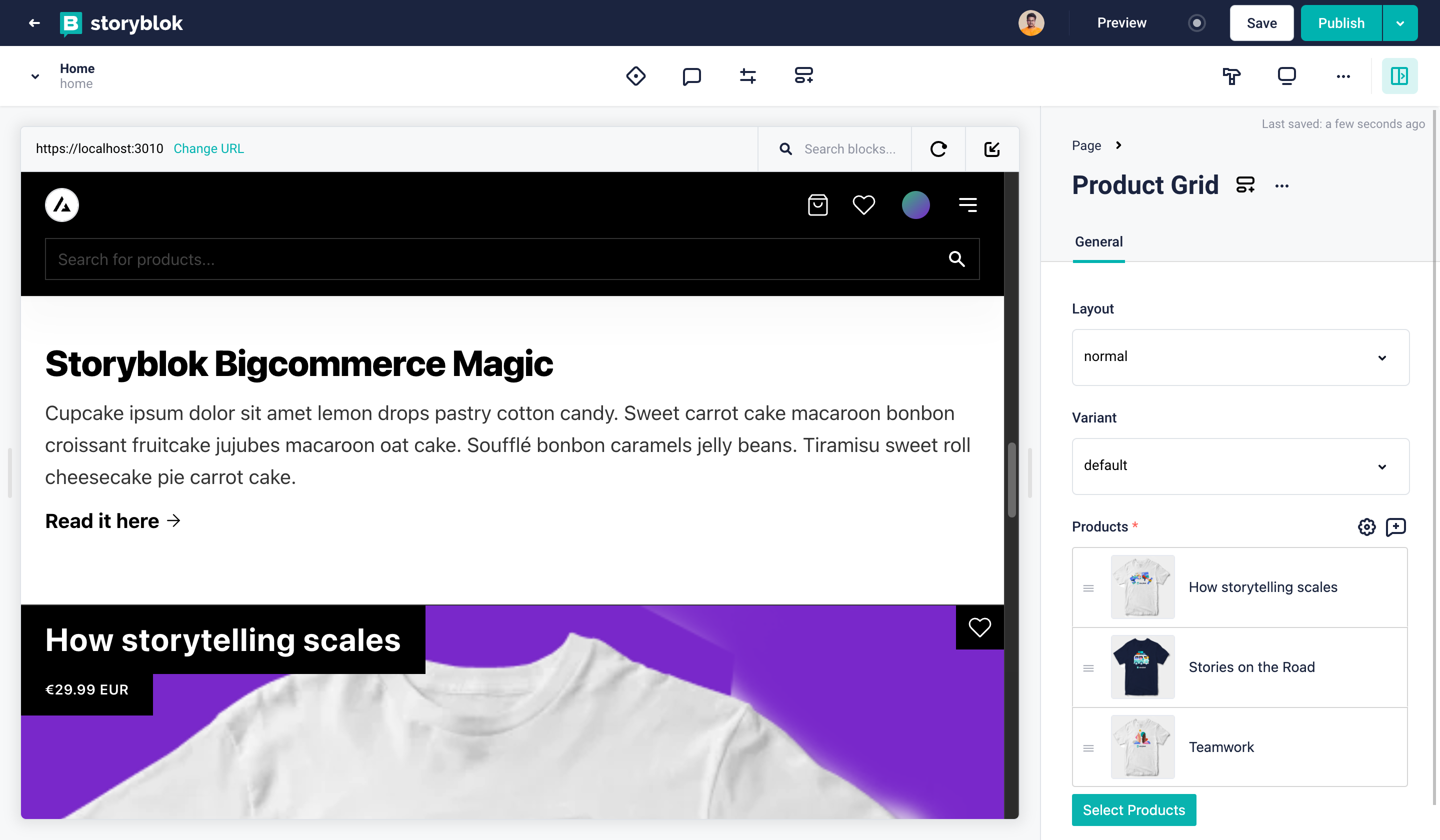Click the Preview link
The image size is (1440, 840).
tap(1121, 23)
